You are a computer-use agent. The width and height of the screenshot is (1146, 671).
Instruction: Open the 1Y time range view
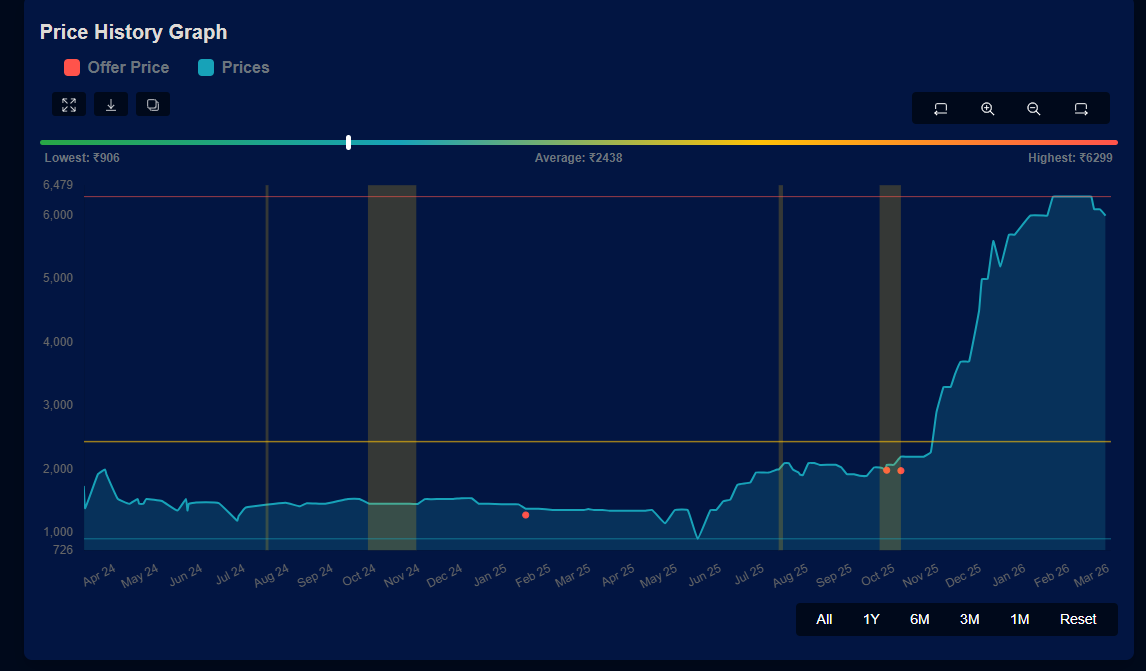click(x=870, y=619)
